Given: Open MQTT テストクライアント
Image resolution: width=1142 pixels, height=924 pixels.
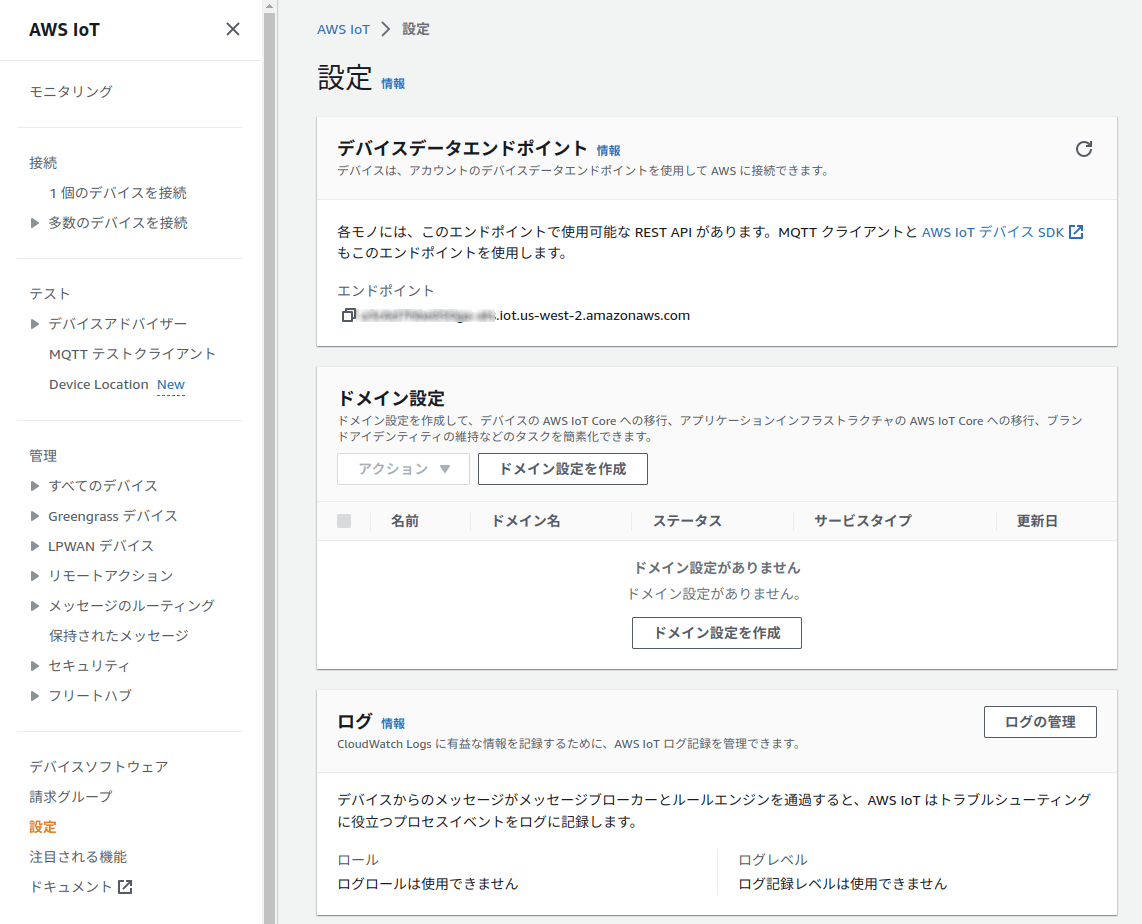Looking at the screenshot, I should point(133,354).
